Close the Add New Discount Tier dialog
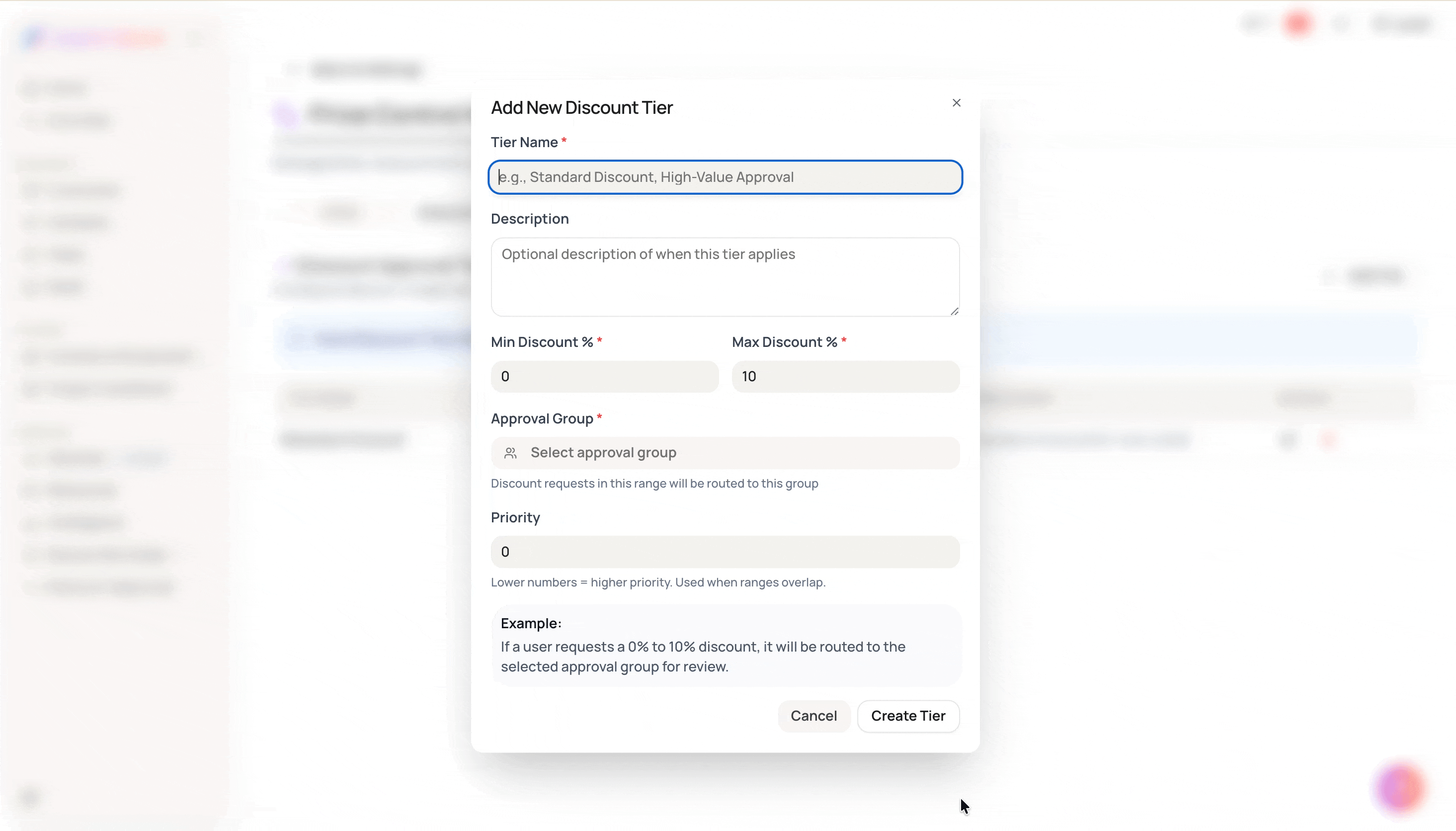Screen dimensions: 1456x831 (956, 103)
